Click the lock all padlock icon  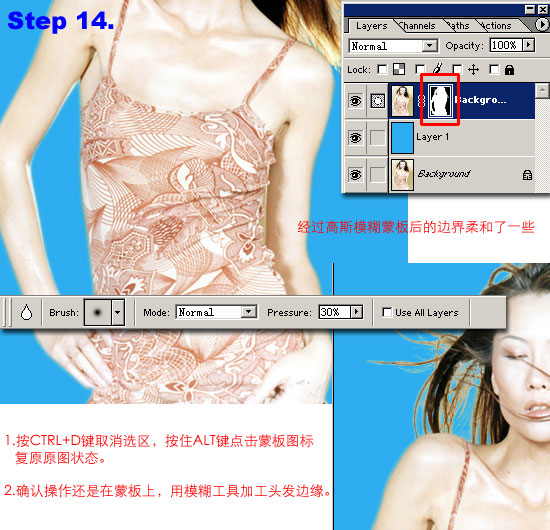509,70
